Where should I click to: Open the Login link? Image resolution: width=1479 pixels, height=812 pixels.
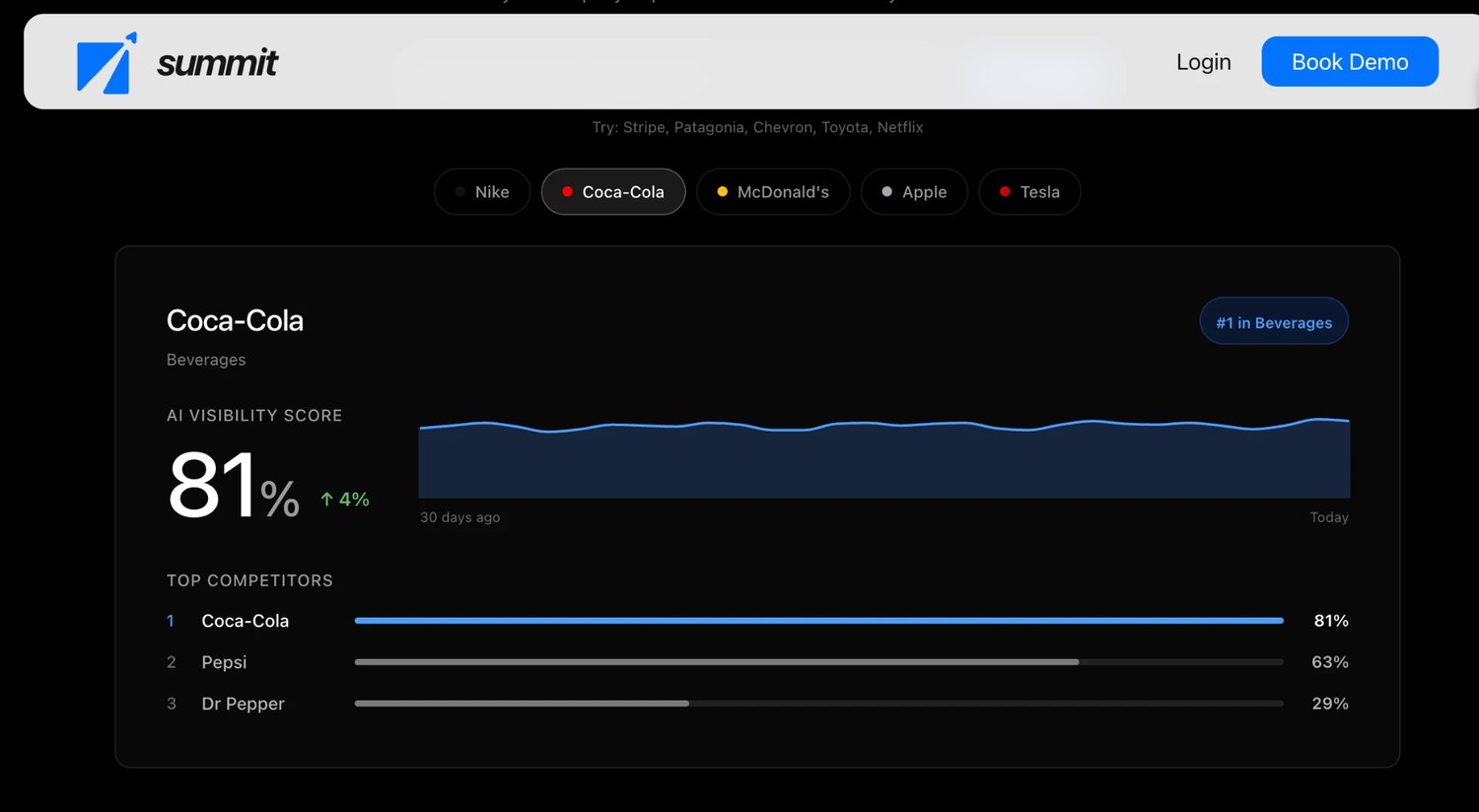[x=1204, y=62]
